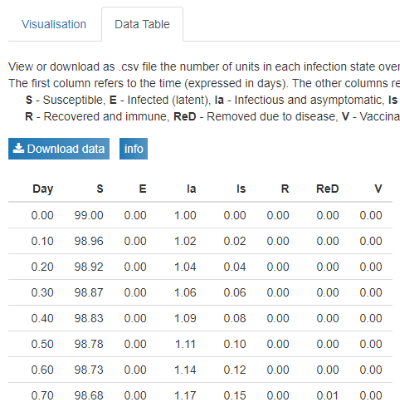The image size is (400, 400).
Task: Click the Download data button
Action: click(59, 149)
